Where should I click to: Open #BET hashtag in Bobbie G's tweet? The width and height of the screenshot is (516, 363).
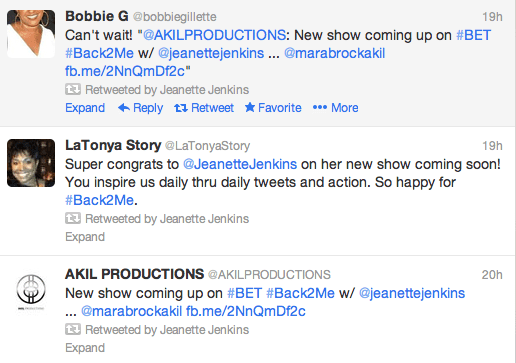[x=473, y=35]
